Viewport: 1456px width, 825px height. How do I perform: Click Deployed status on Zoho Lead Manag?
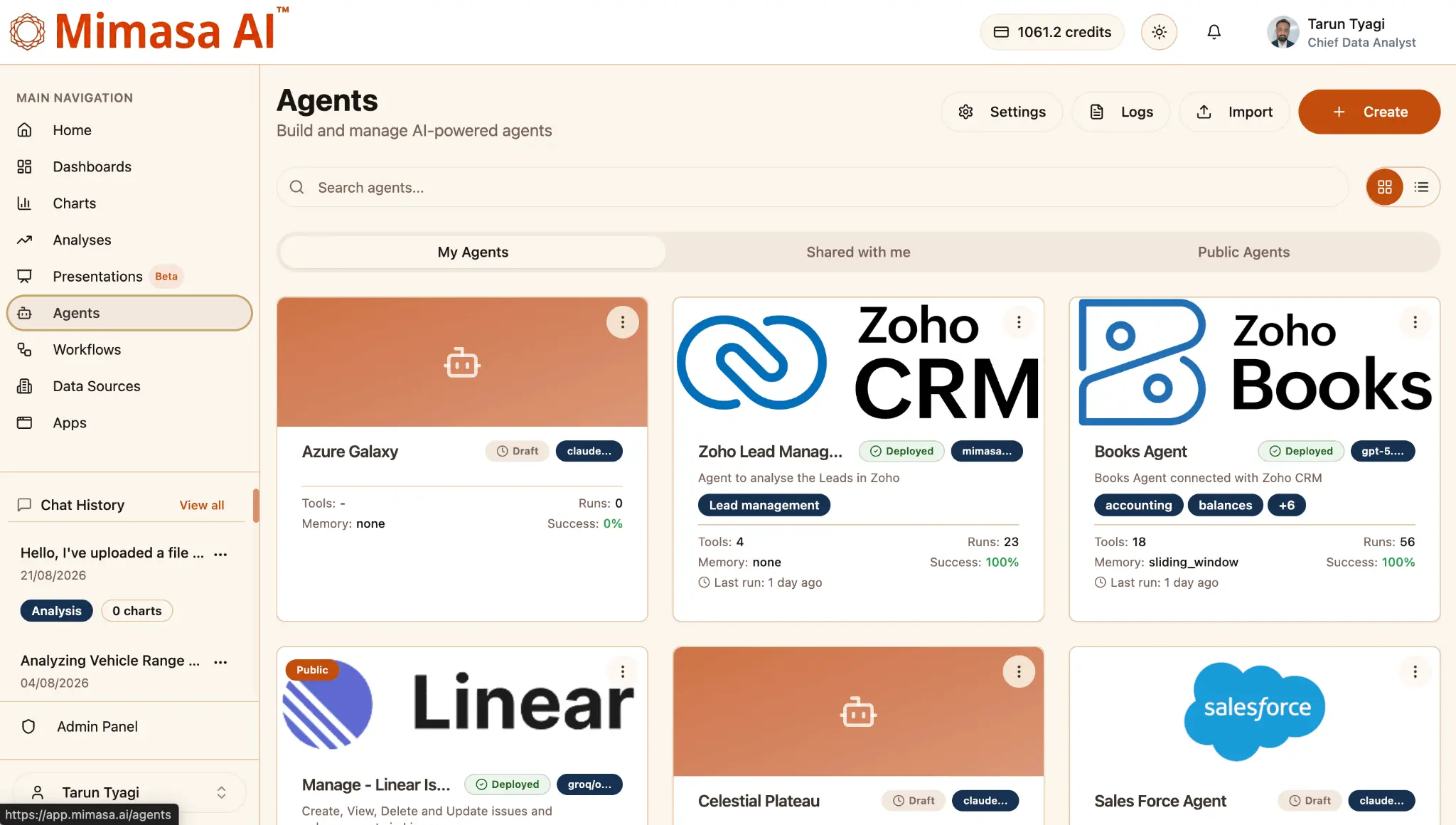tap(901, 451)
